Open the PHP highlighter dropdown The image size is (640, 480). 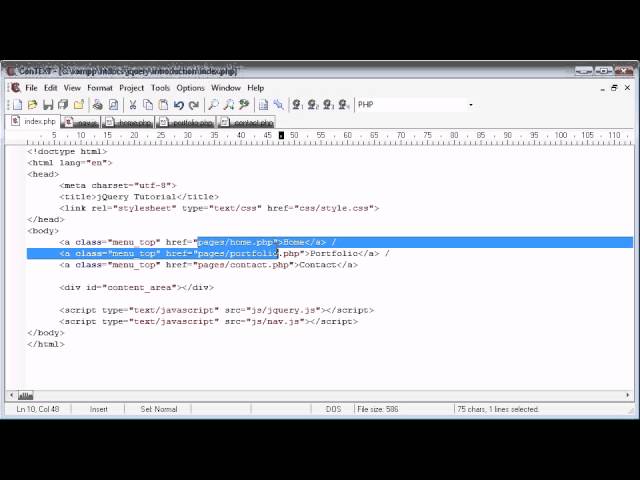[471, 105]
